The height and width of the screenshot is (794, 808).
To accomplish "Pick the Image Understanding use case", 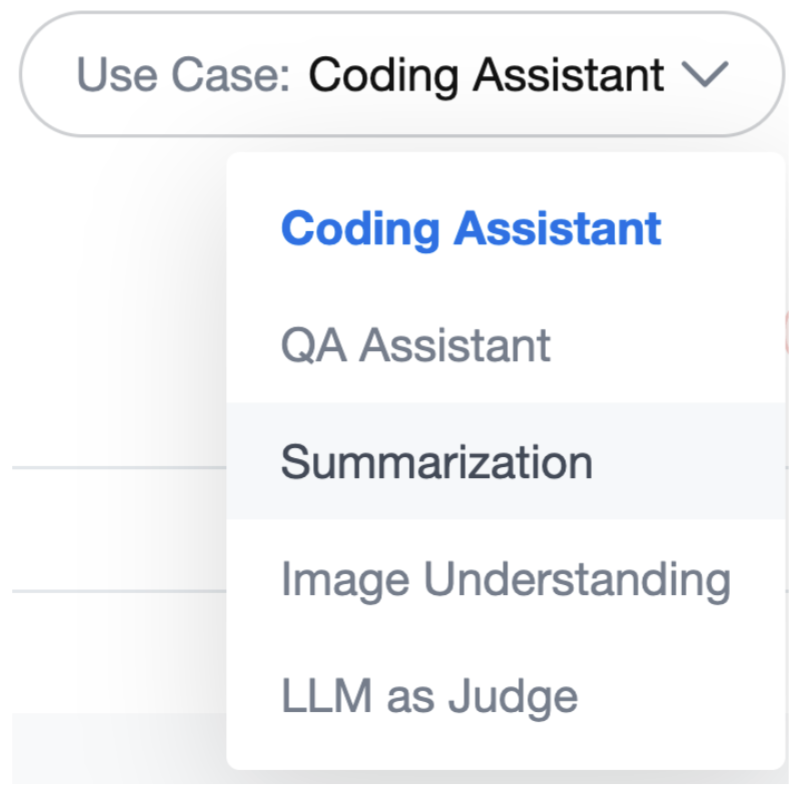I will (x=505, y=579).
